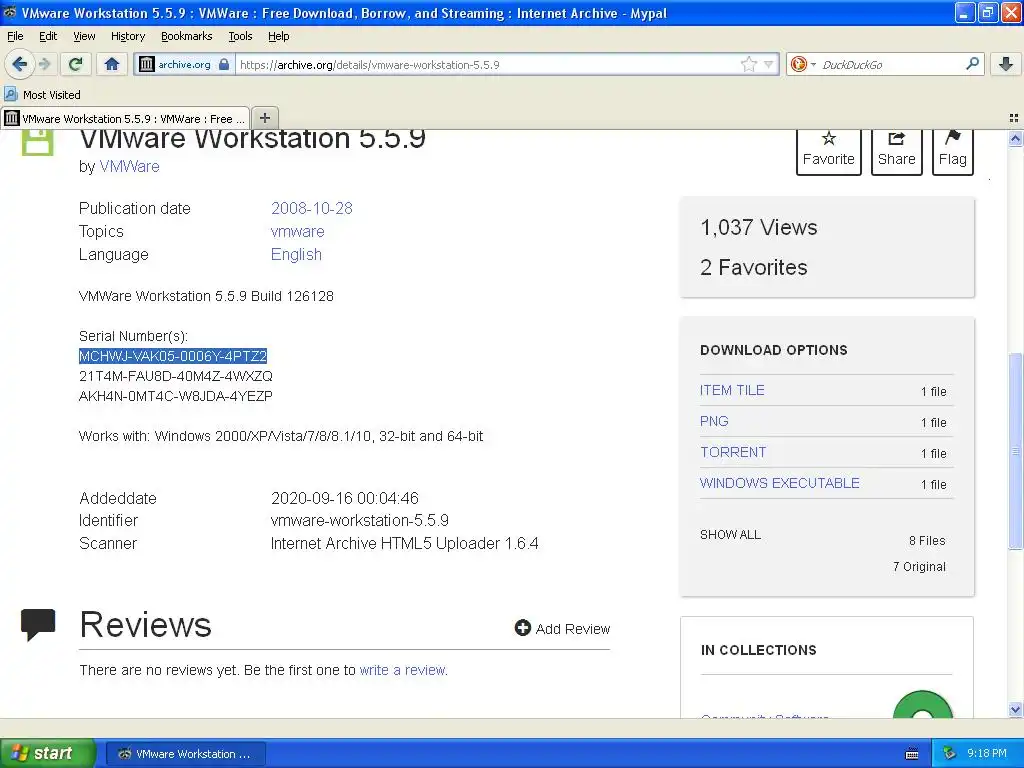Open the Edit menu
Image resolution: width=1024 pixels, height=768 pixels.
point(48,36)
